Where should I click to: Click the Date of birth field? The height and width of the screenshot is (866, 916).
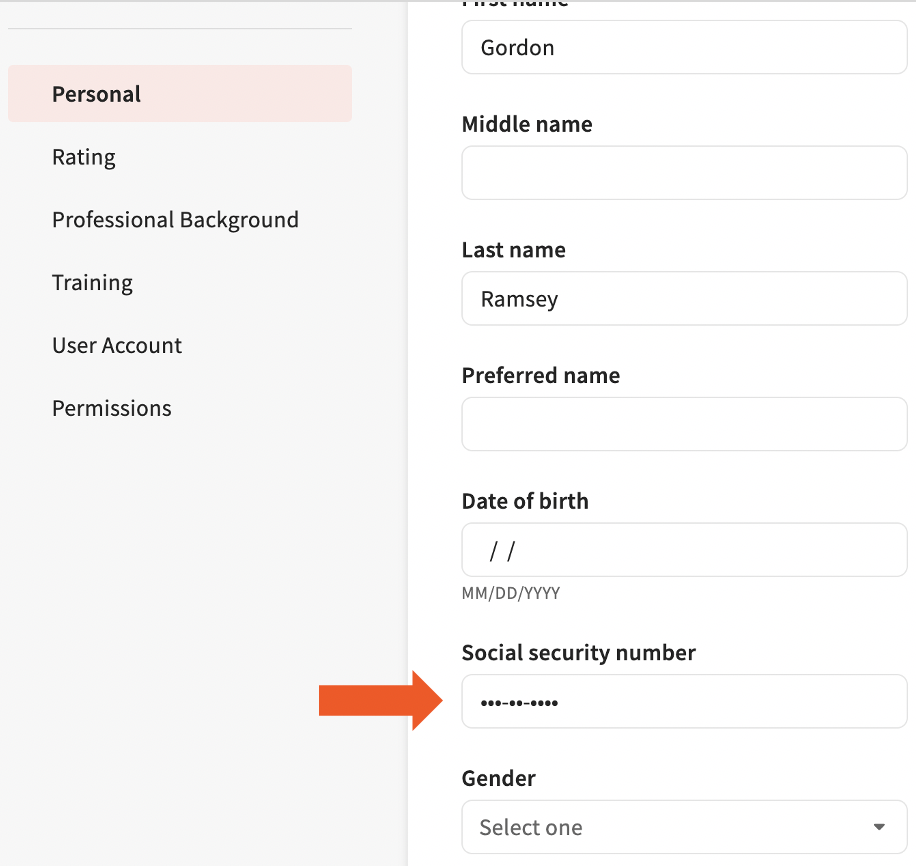(x=684, y=550)
